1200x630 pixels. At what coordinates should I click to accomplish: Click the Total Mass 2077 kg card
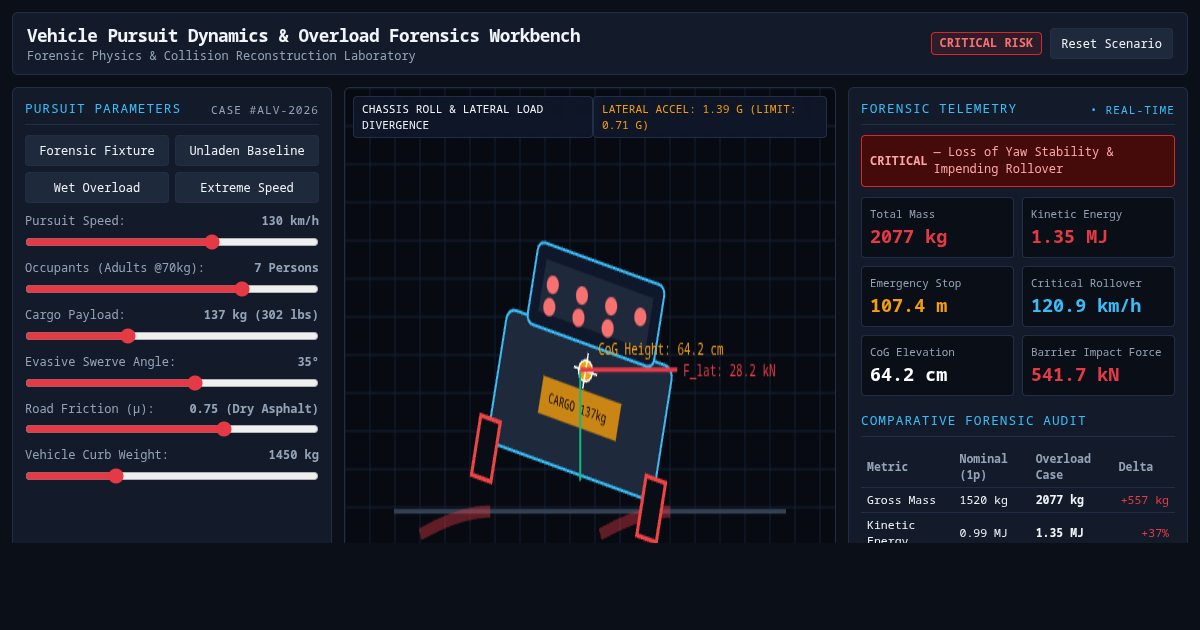937,227
